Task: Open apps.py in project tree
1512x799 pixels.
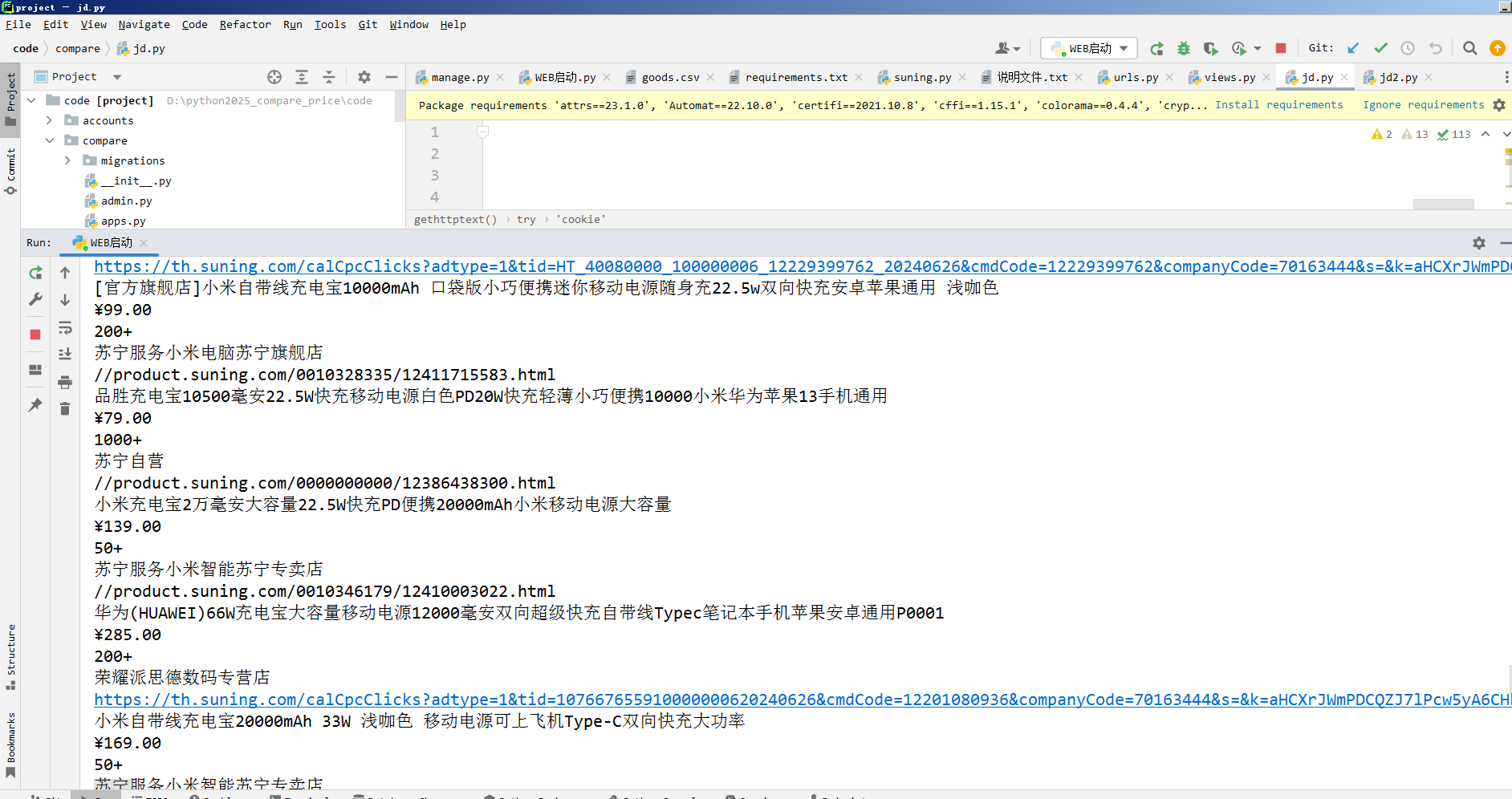Action: [x=123, y=221]
